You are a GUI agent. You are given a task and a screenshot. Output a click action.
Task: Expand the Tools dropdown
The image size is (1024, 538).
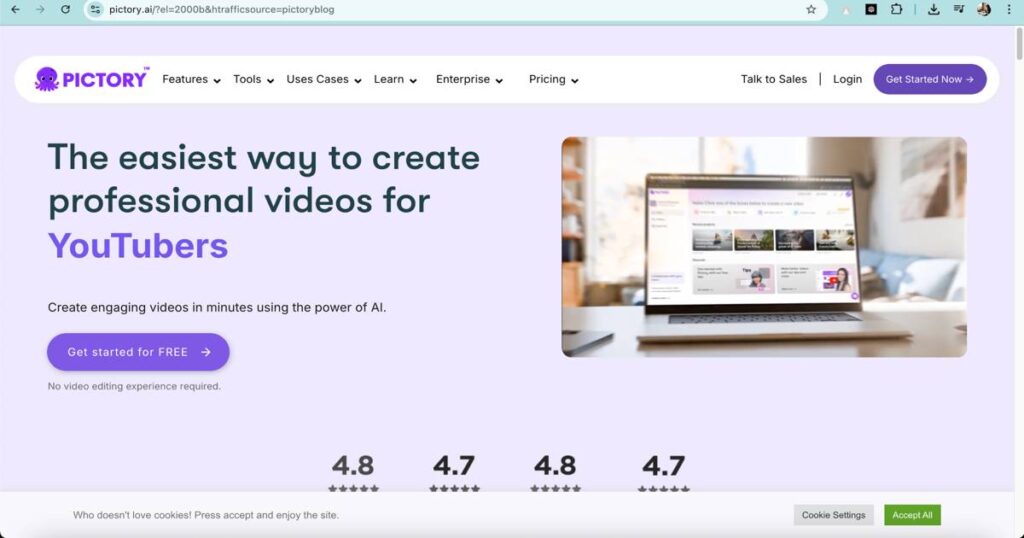coord(253,79)
